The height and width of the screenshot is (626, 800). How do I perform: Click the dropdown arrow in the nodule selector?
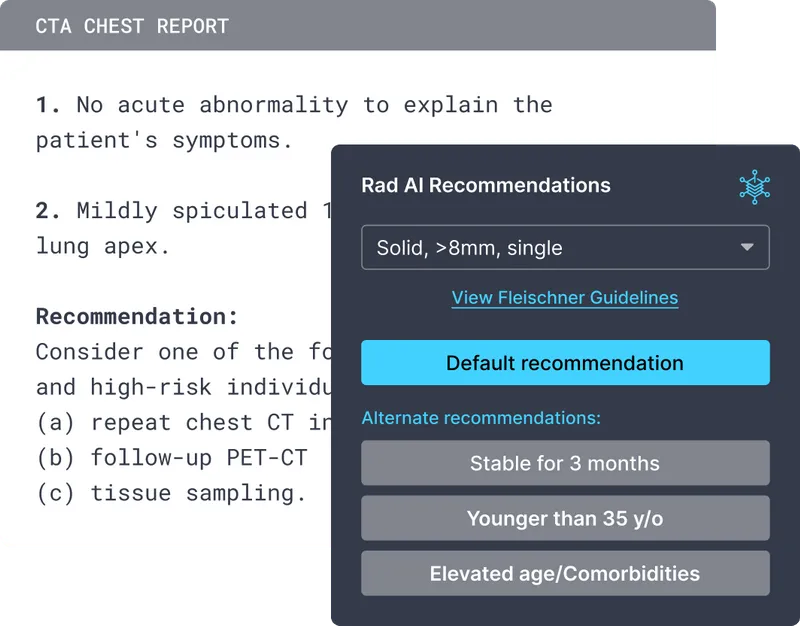pos(747,248)
